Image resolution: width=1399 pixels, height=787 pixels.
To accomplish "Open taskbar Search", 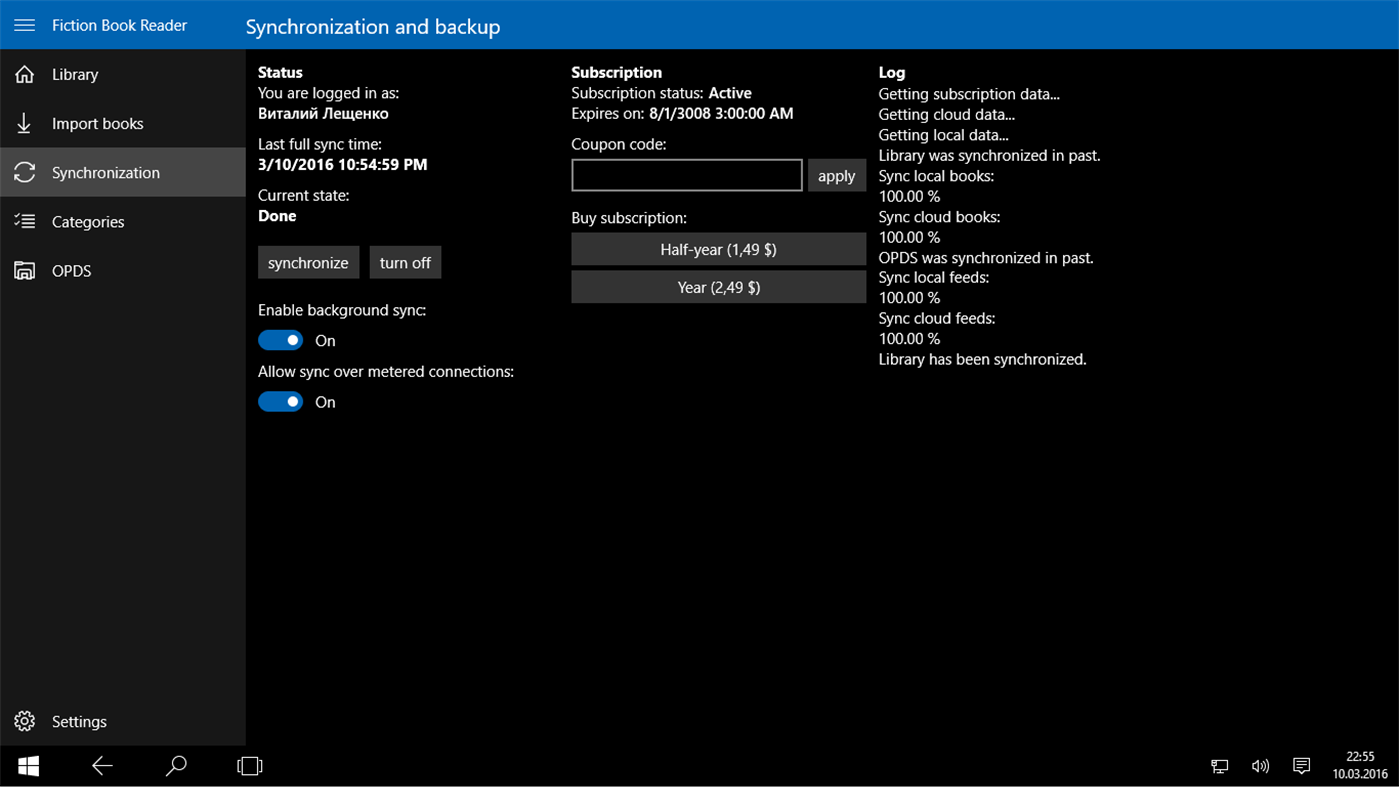I will click(175, 765).
